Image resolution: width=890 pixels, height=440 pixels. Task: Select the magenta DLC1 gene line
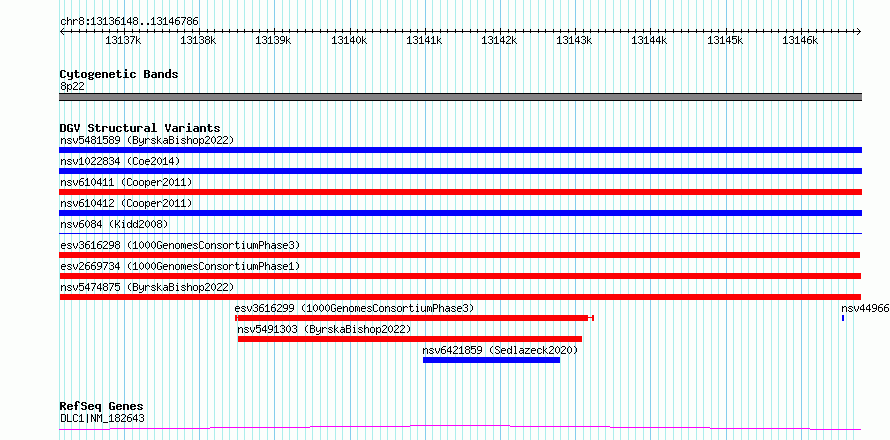(x=460, y=428)
